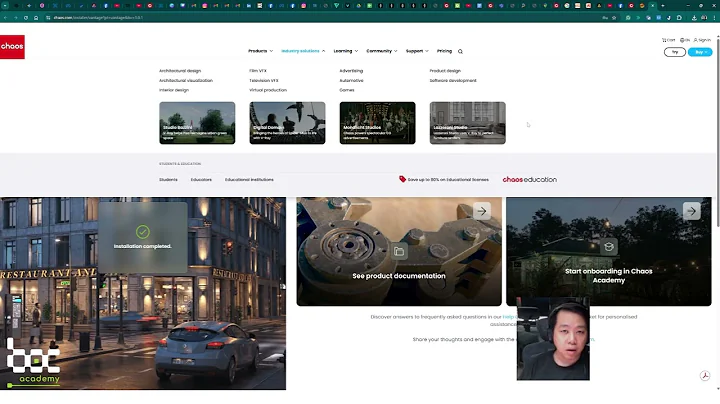Open the Educators link
Viewport: 720px width, 404px height.
tap(201, 180)
